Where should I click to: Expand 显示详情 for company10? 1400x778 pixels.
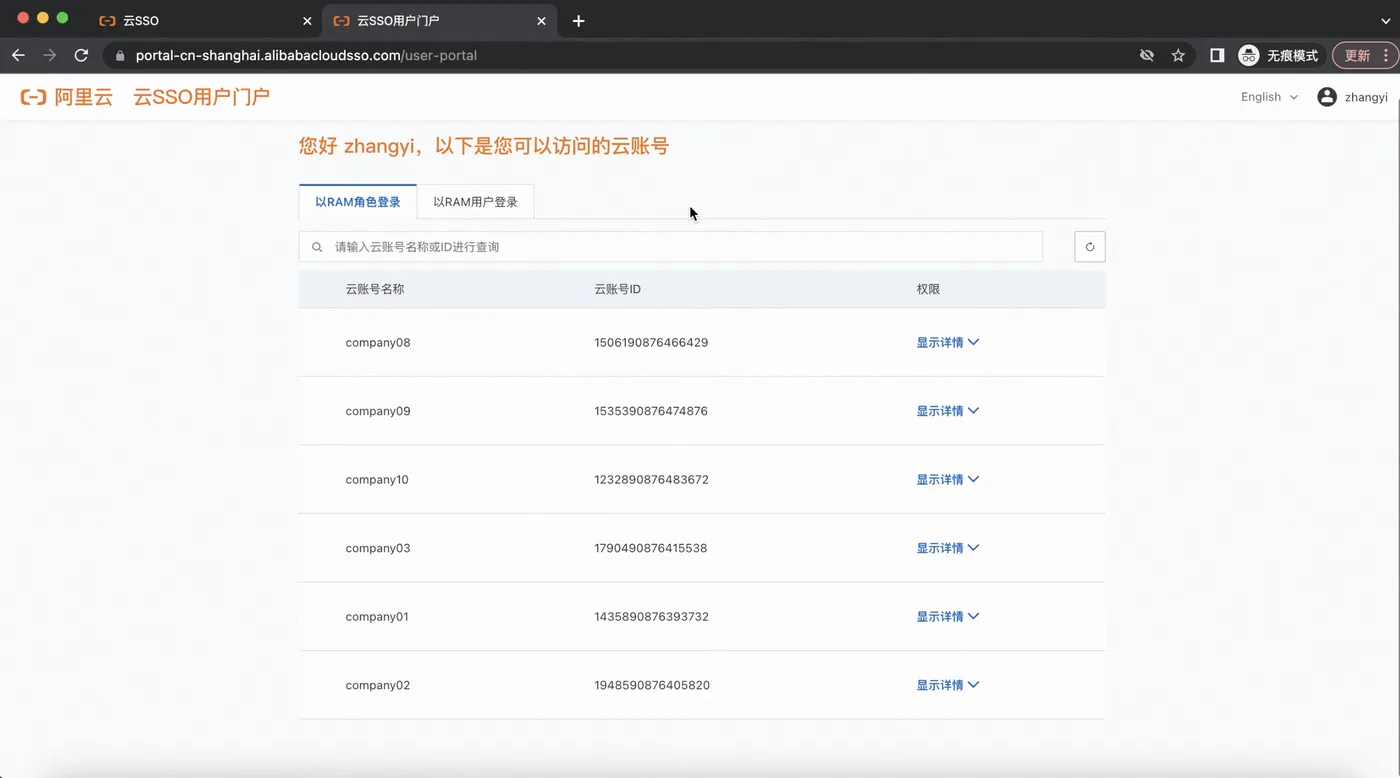947,479
